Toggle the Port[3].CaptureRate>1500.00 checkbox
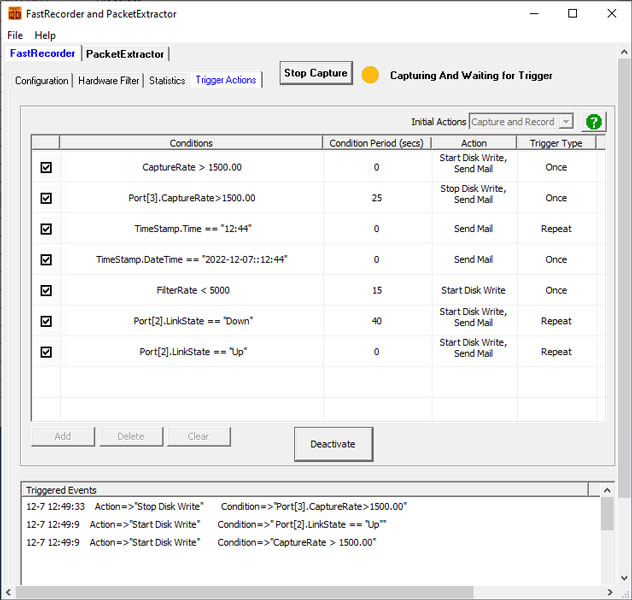The width and height of the screenshot is (632, 600). tap(46, 198)
